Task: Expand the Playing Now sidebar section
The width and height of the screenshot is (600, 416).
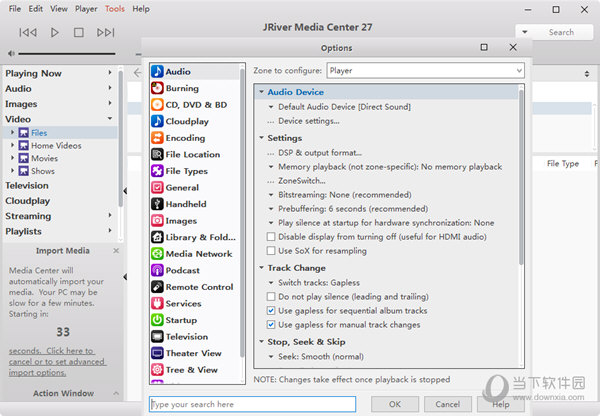Action: (110, 72)
